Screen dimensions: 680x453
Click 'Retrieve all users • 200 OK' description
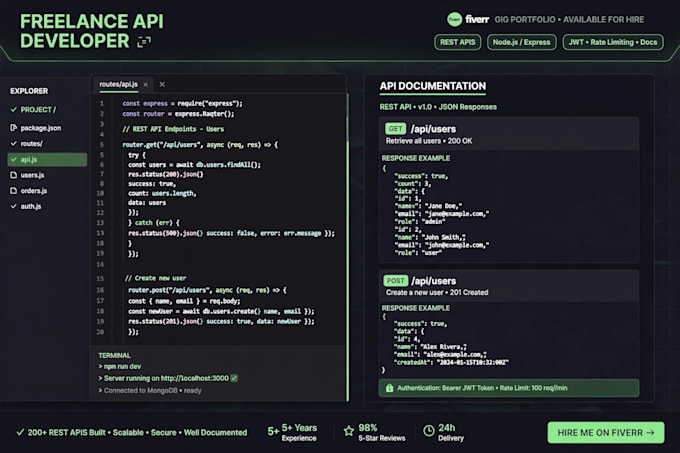(x=429, y=141)
